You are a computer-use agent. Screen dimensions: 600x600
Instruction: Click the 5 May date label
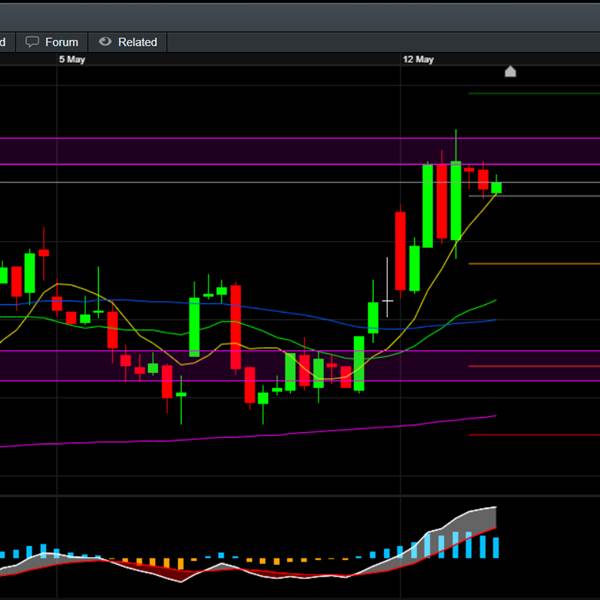(72, 59)
